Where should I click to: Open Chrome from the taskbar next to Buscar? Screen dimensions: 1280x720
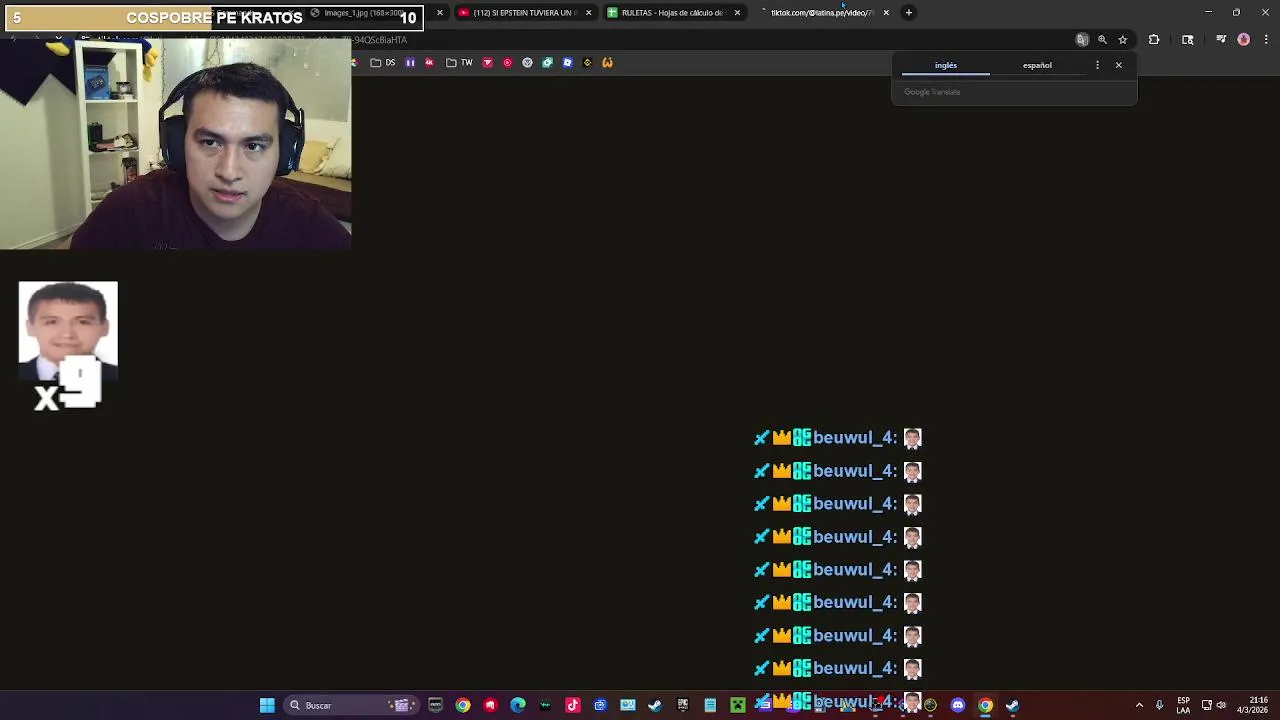click(463, 705)
